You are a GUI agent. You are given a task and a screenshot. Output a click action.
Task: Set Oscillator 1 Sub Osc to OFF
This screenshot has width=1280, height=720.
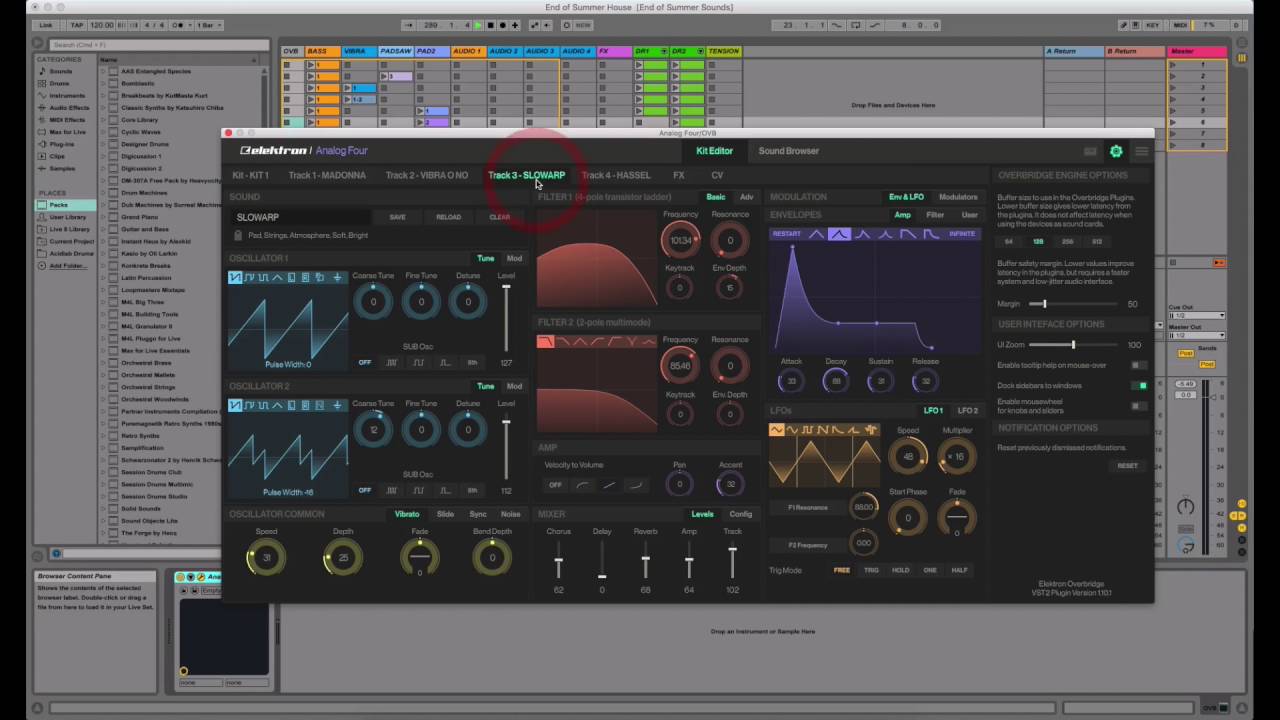point(364,362)
